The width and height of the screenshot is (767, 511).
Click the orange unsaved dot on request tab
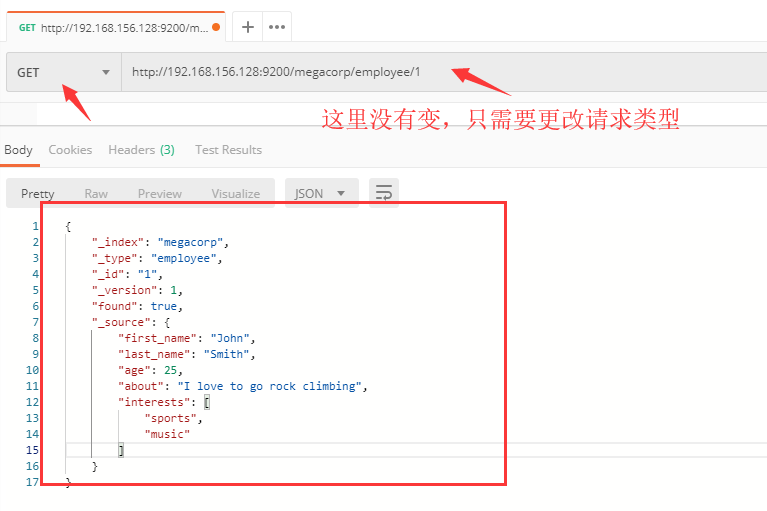tap(216, 27)
